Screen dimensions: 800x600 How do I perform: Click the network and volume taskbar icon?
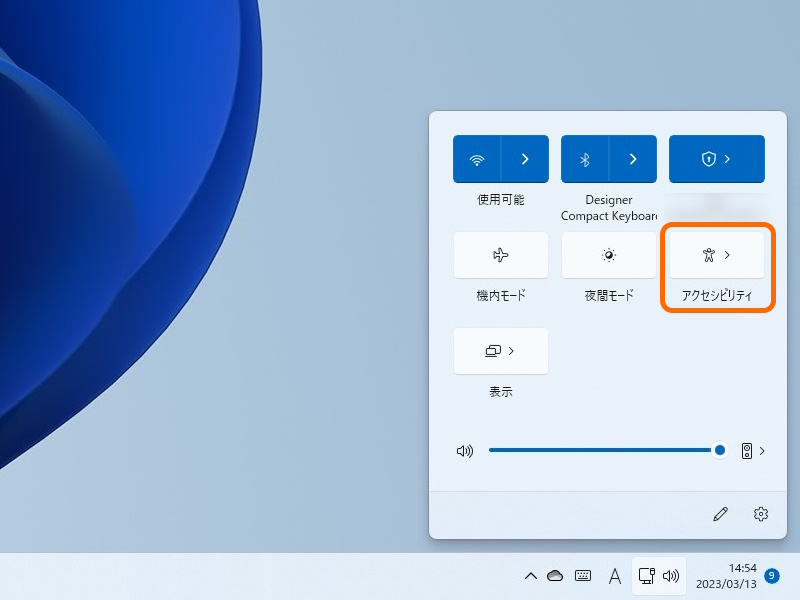click(658, 576)
